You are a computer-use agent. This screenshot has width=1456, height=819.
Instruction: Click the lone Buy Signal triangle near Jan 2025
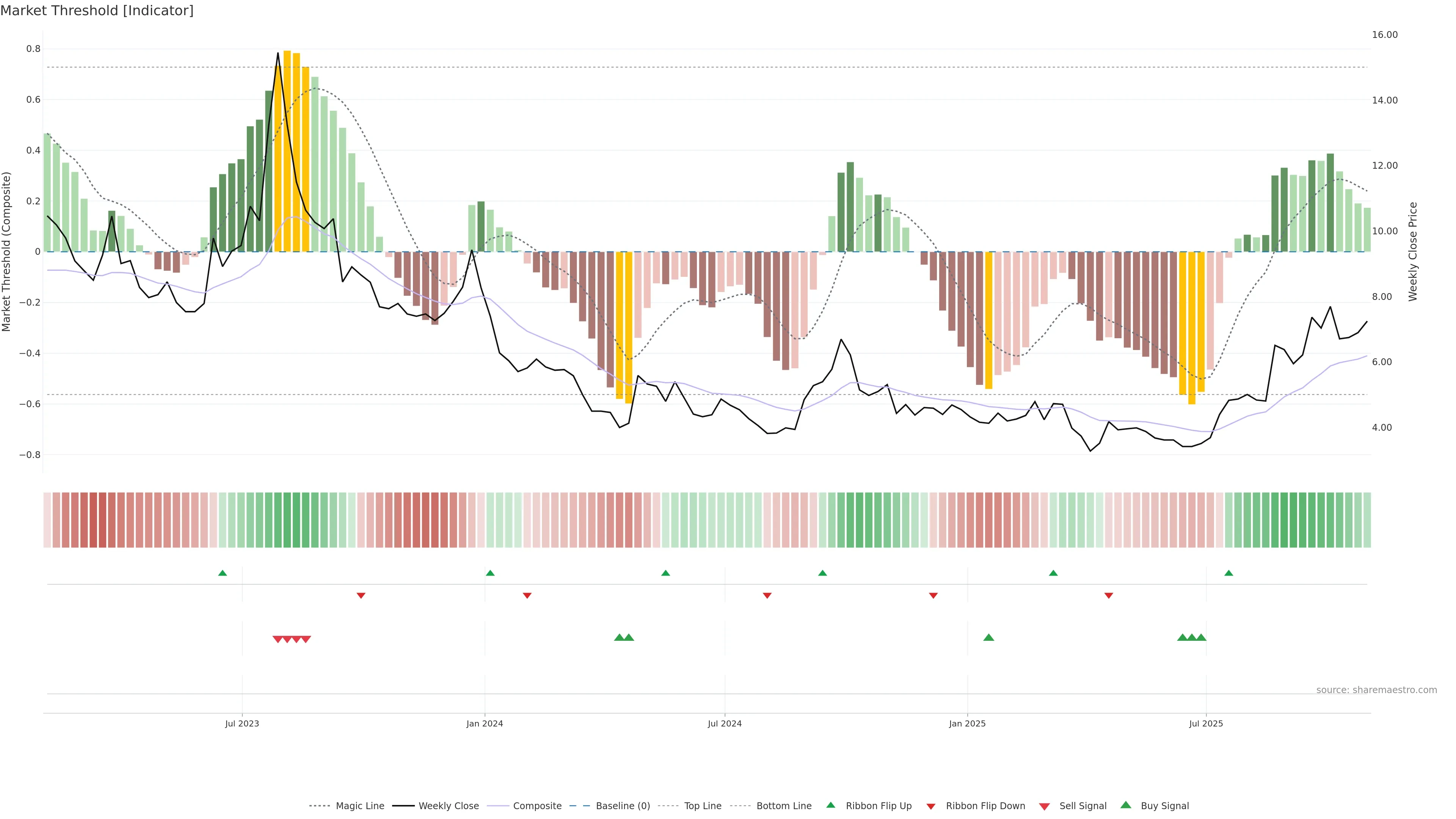[988, 637]
